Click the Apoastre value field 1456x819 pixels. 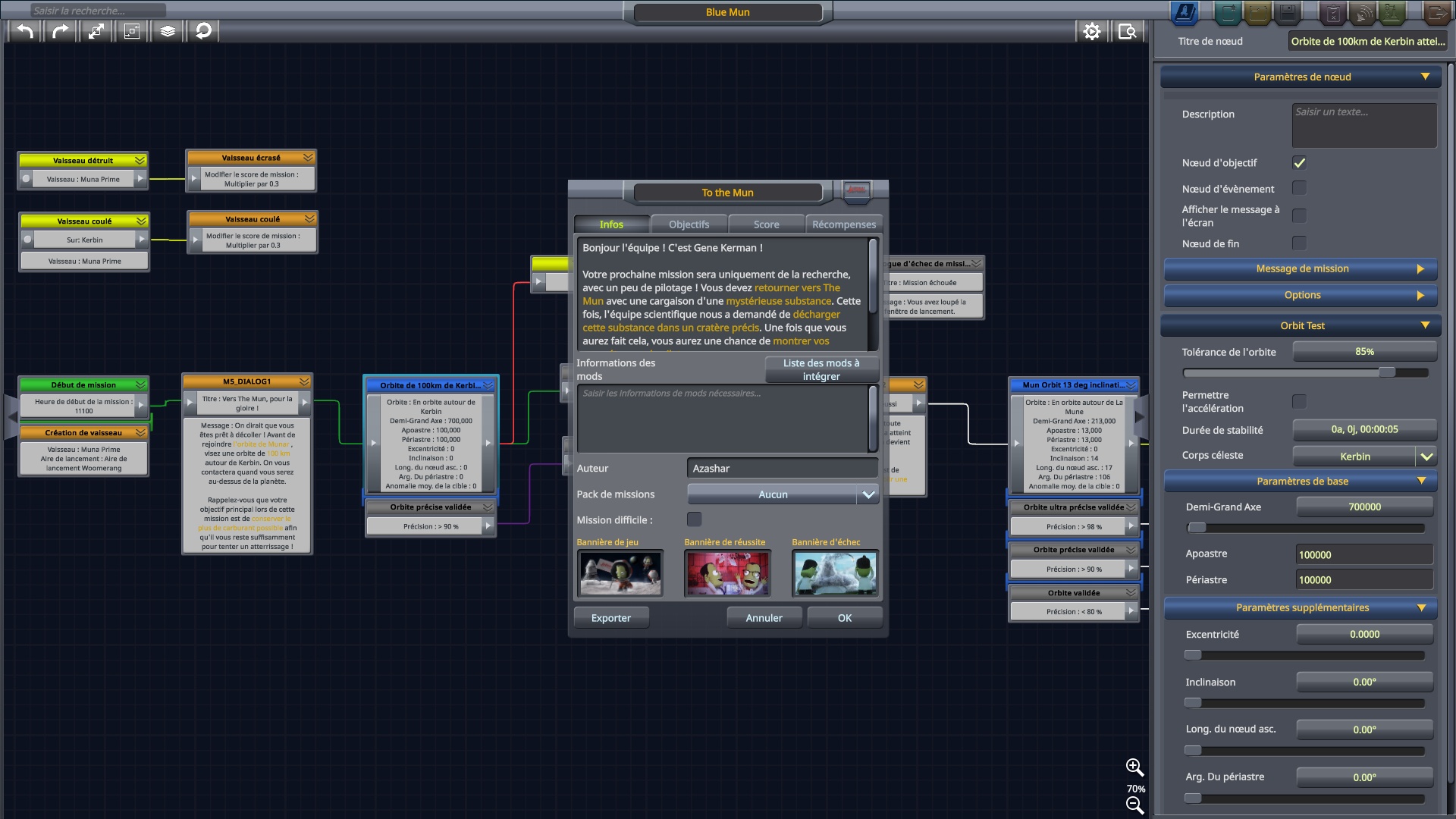(1365, 555)
